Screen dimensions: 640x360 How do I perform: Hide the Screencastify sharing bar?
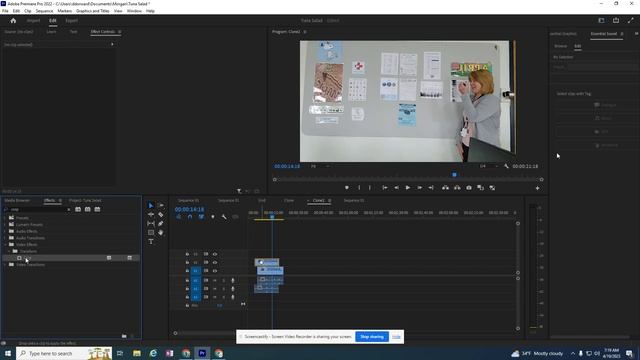[396, 337]
